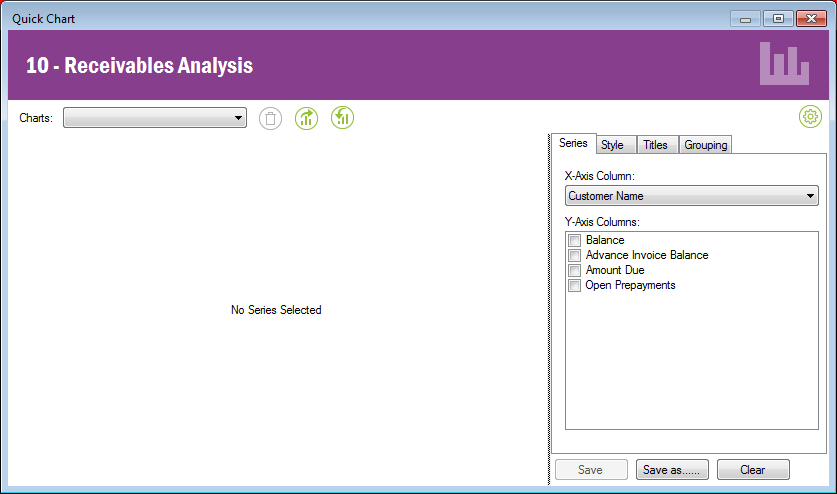837x494 pixels.
Task: Click the delete chart trash icon
Action: pyautogui.click(x=271, y=118)
